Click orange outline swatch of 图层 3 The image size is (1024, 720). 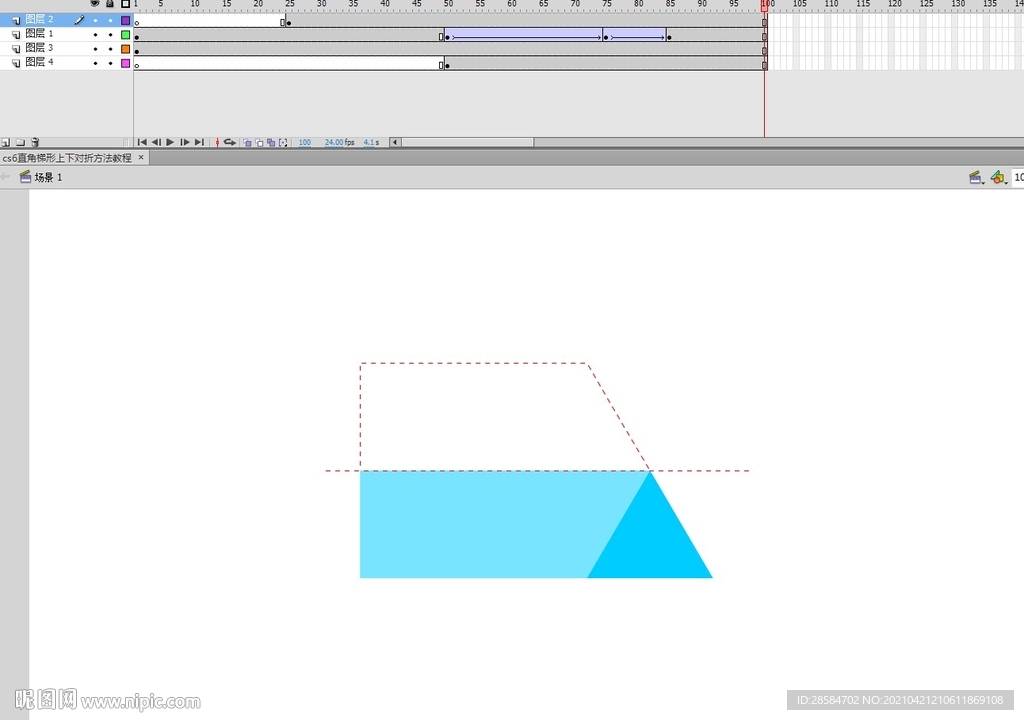pyautogui.click(x=125, y=49)
